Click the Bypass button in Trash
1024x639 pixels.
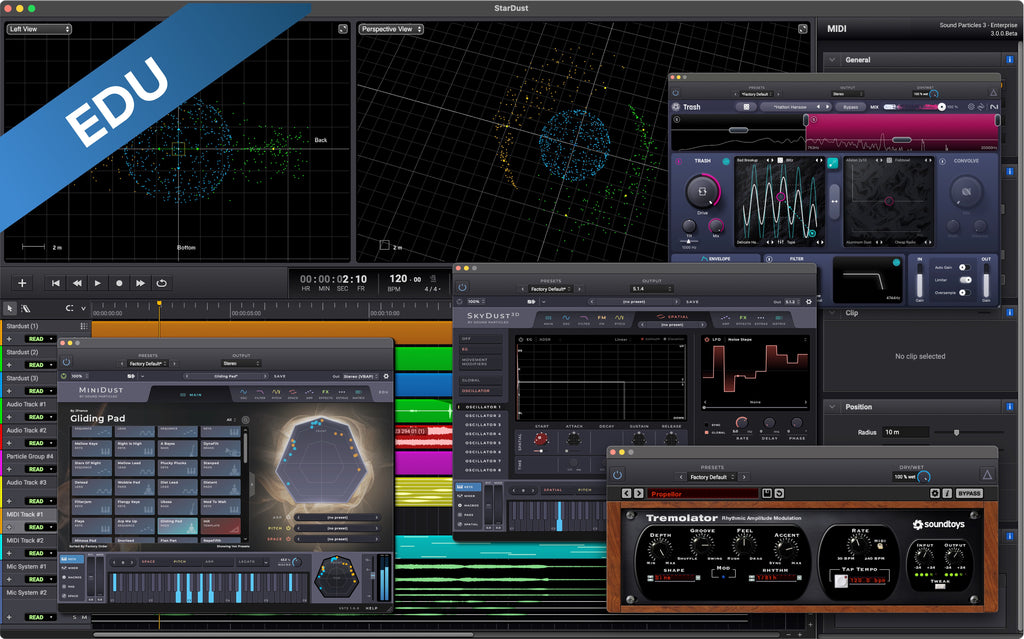coord(850,107)
